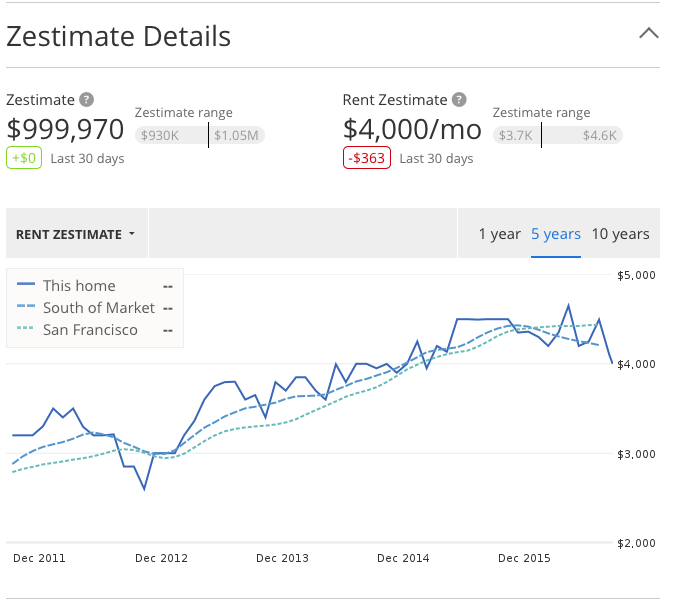
Task: Click Last 30 days under Rent Zestimate
Action: (437, 158)
